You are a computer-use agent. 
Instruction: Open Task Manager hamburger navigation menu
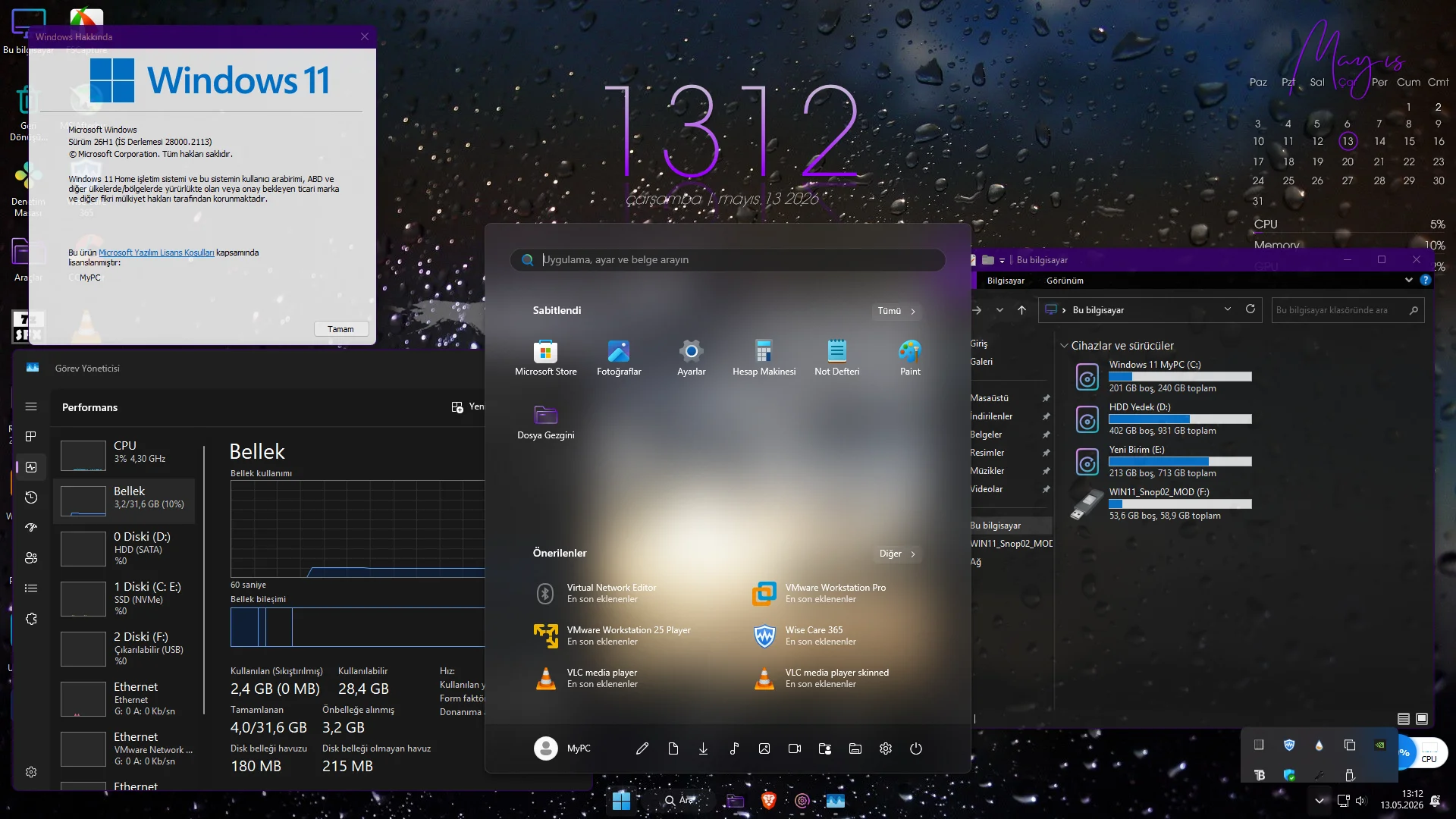click(x=31, y=407)
